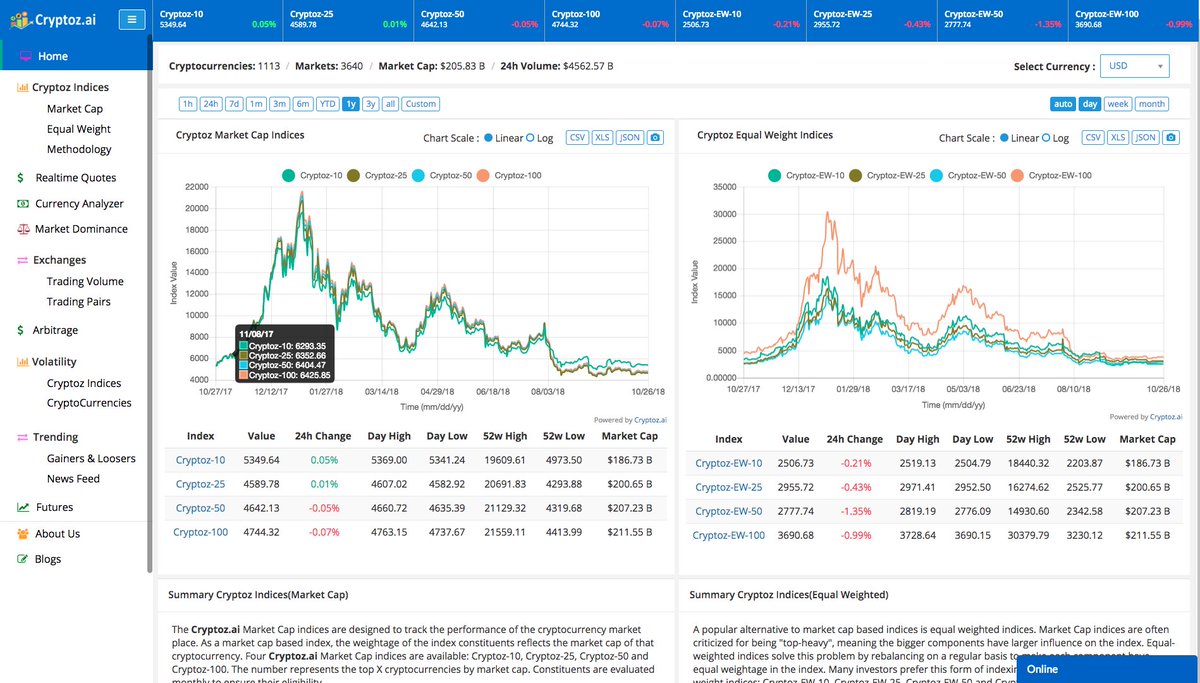This screenshot has height=683, width=1200.
Task: Click the Realtime Quotes dollar icon
Action: [21, 178]
